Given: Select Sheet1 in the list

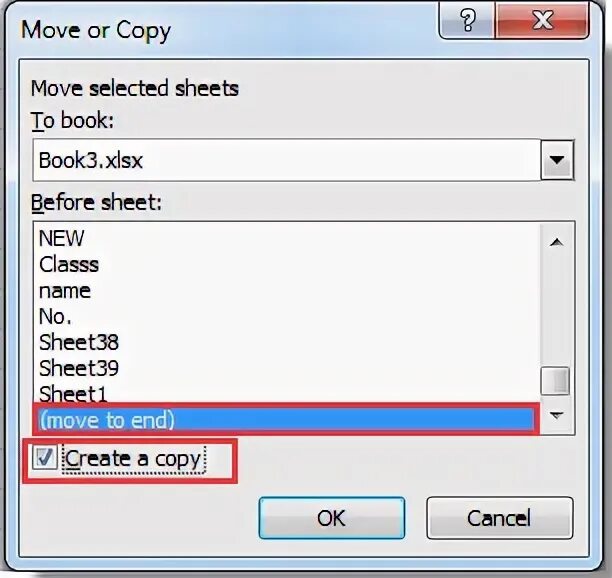Looking at the screenshot, I should click(72, 394).
